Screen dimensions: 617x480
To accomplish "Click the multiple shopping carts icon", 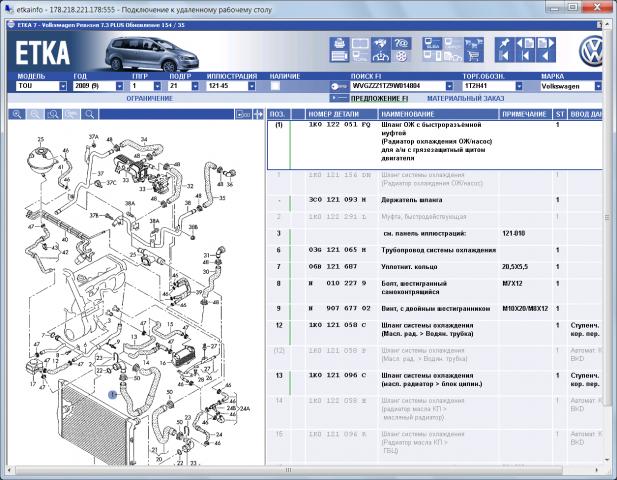I will click(x=474, y=43).
